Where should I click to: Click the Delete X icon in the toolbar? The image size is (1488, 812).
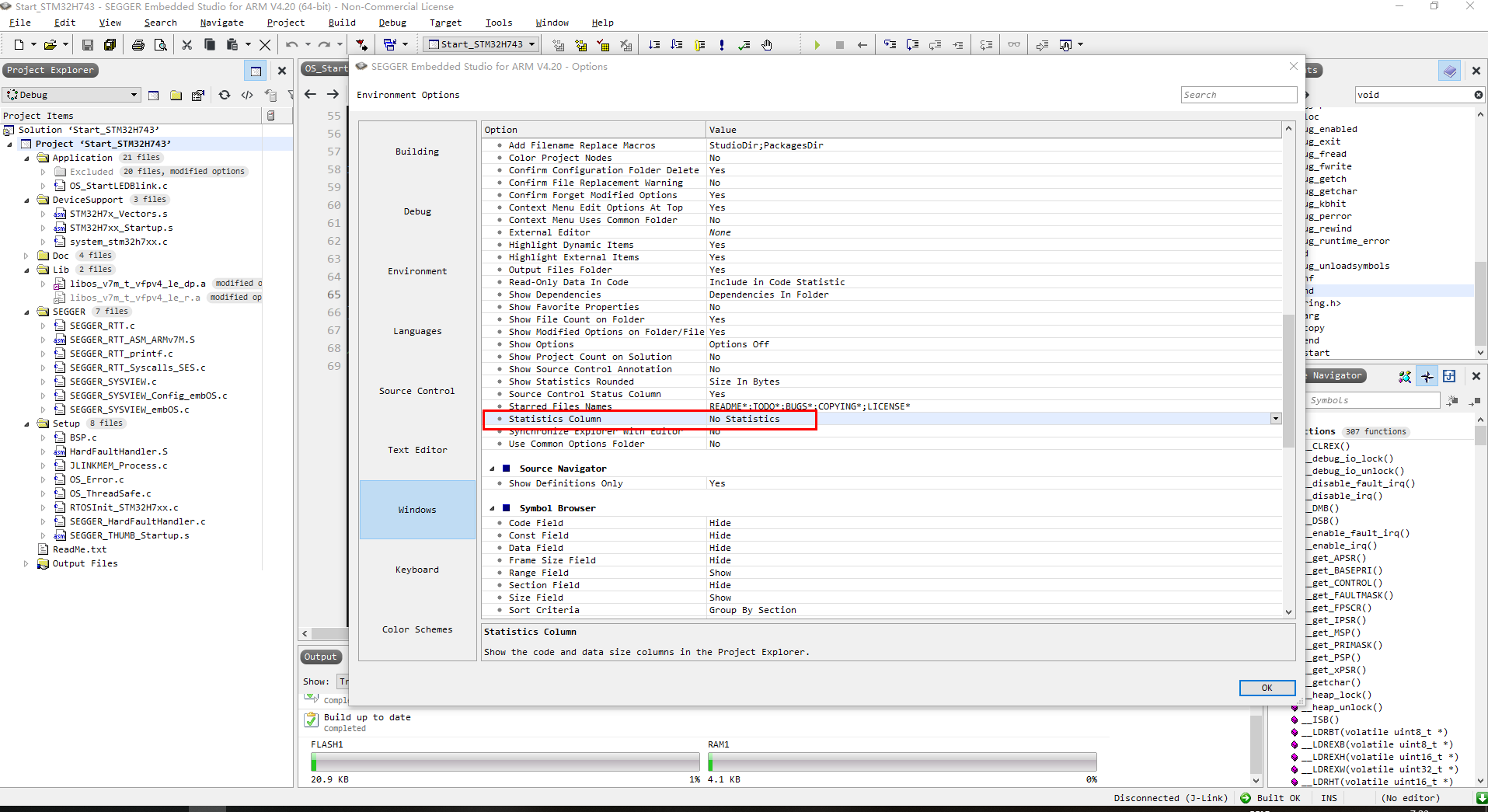tap(265, 45)
